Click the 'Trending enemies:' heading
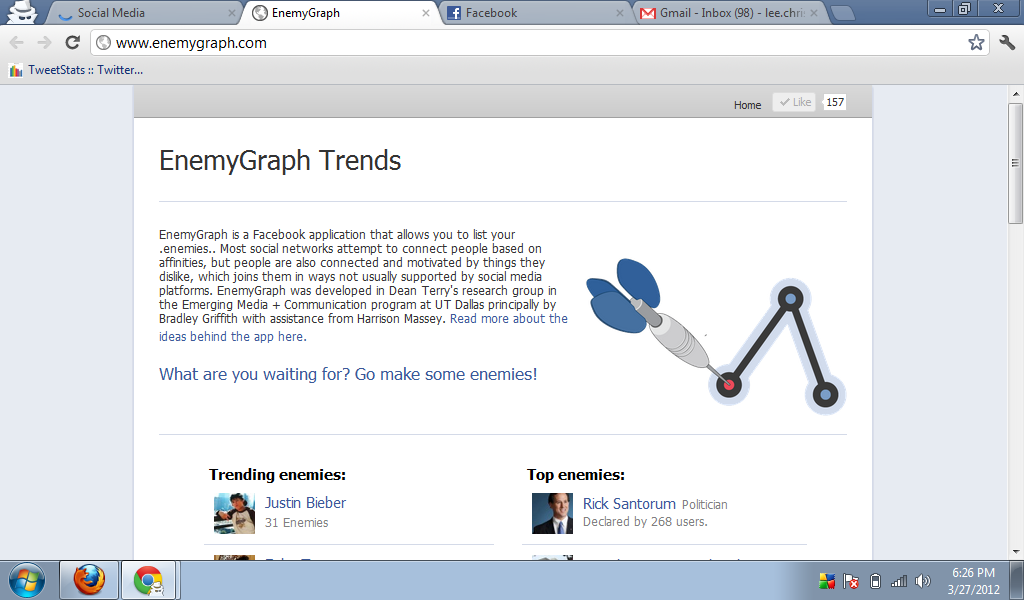The width and height of the screenshot is (1024, 600). click(278, 475)
